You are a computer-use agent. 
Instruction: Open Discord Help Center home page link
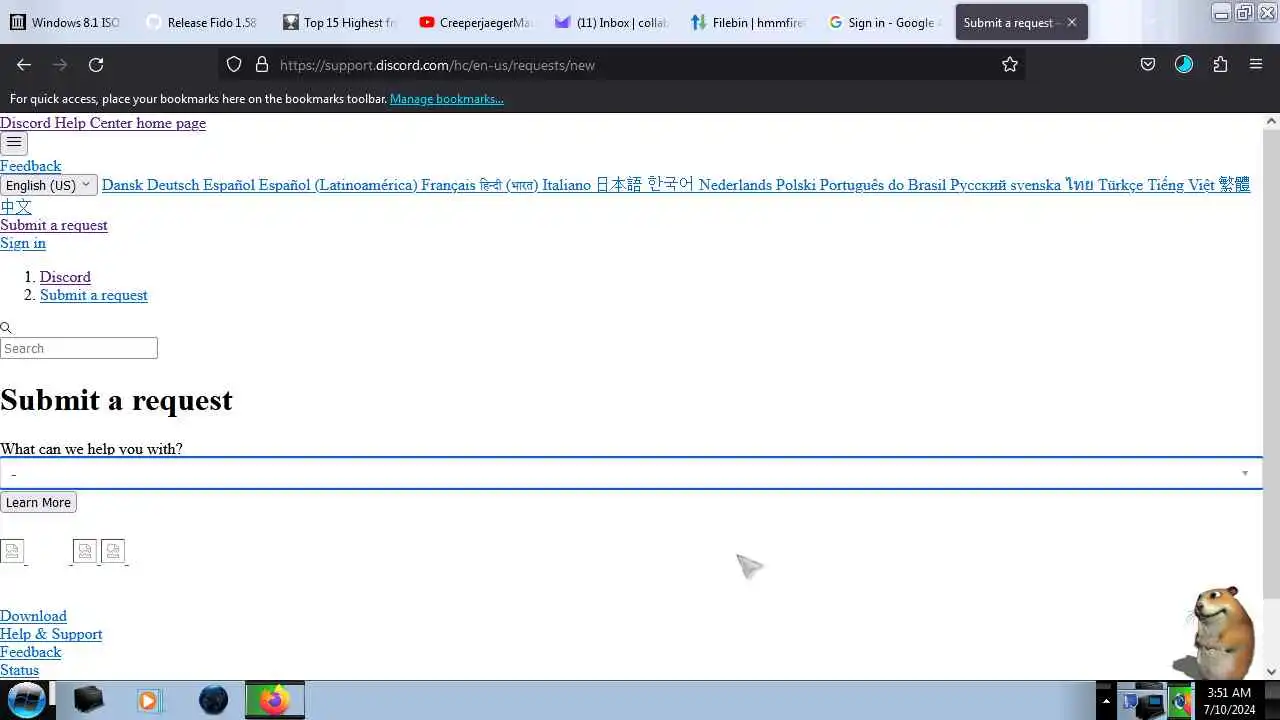click(x=103, y=123)
